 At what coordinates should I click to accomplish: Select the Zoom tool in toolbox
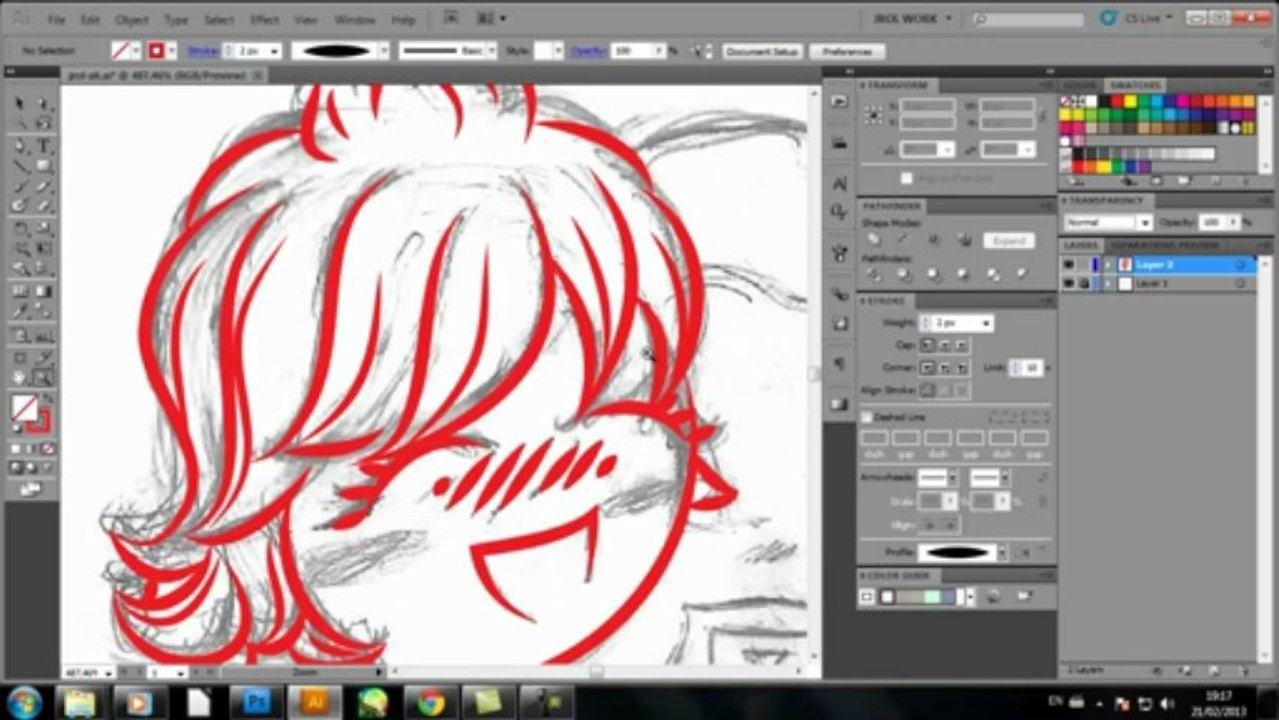pos(43,377)
